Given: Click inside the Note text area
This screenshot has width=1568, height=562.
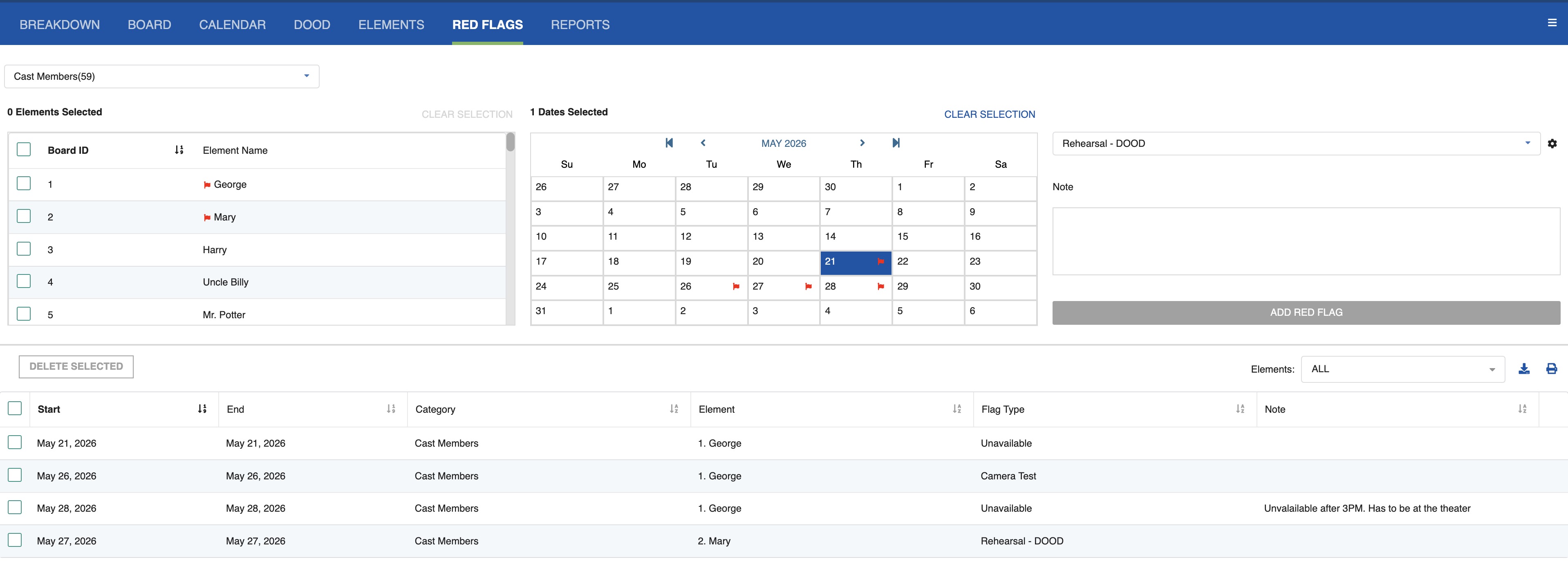Looking at the screenshot, I should tap(1306, 241).
